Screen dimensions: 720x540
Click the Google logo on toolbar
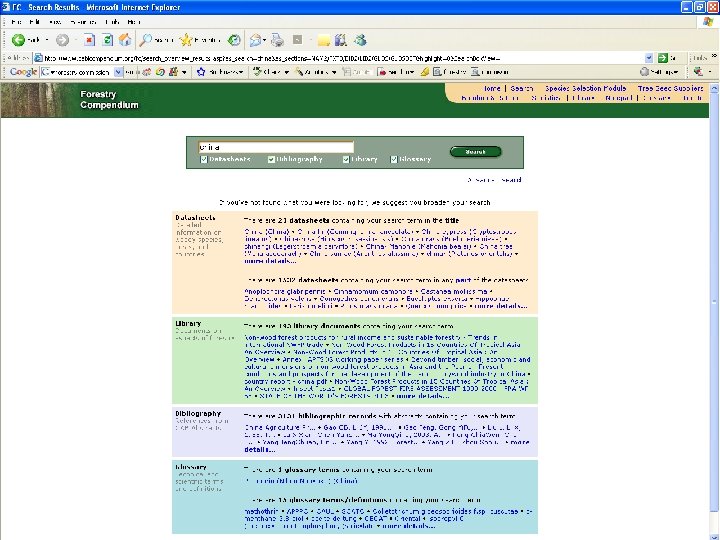tap(23, 72)
